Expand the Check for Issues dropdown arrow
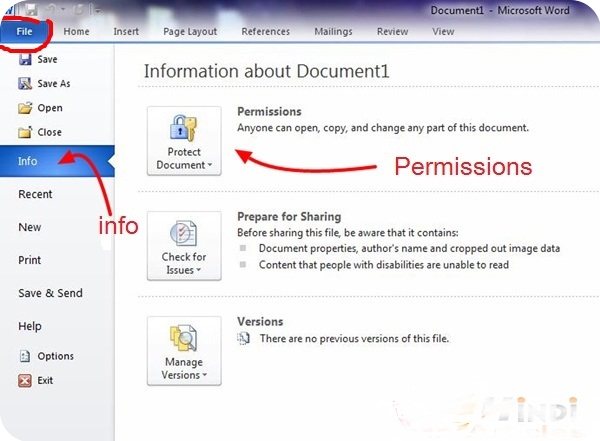This screenshot has width=600, height=441. click(x=199, y=270)
